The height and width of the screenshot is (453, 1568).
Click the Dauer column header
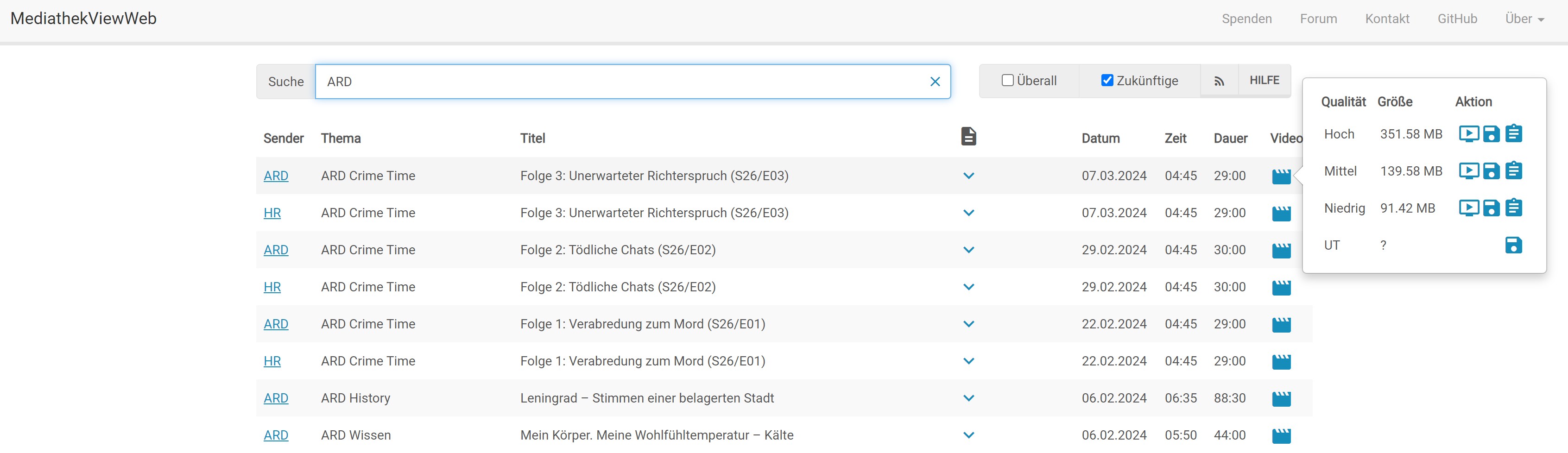click(x=1230, y=139)
